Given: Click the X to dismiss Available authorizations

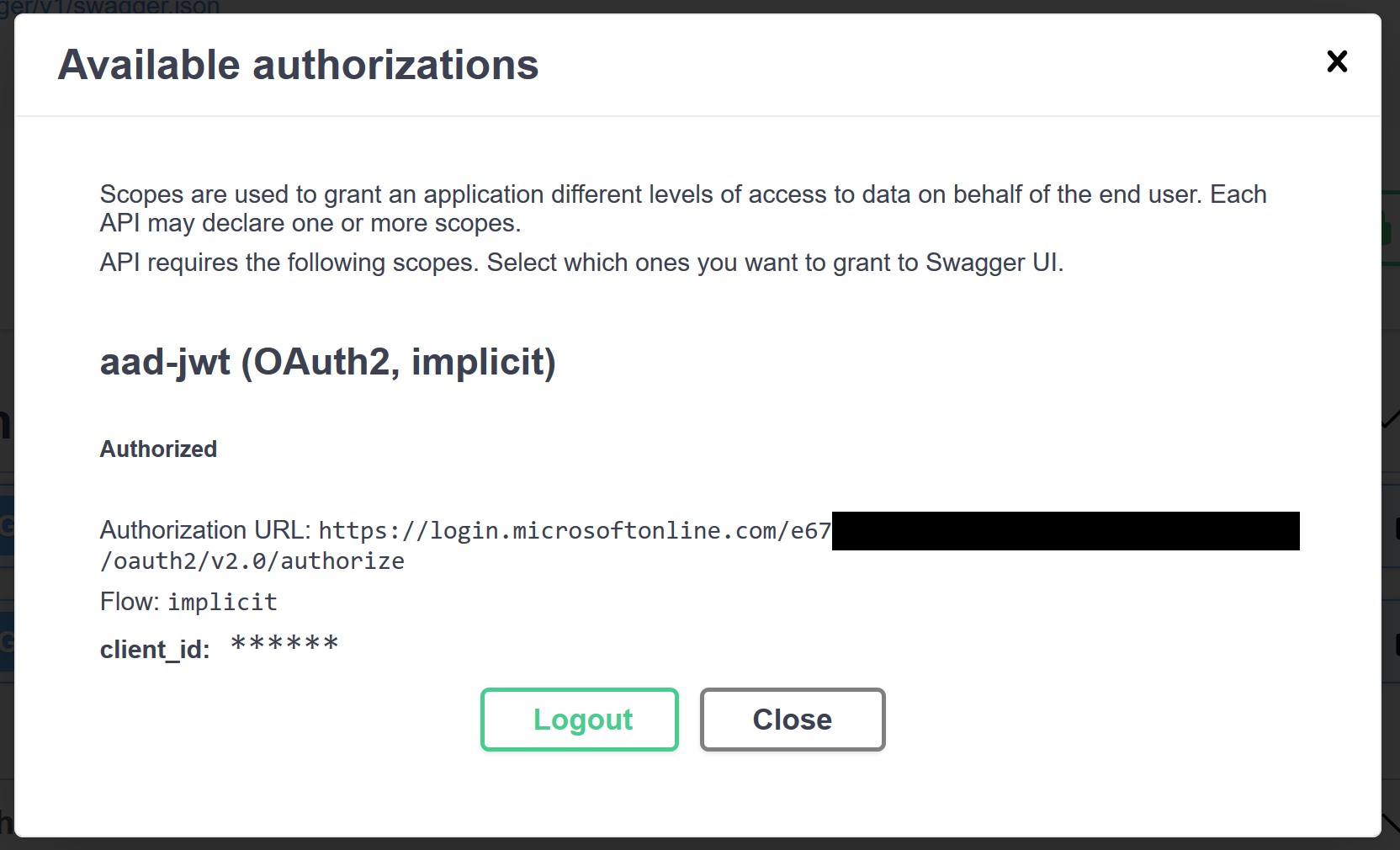Looking at the screenshot, I should (x=1337, y=61).
